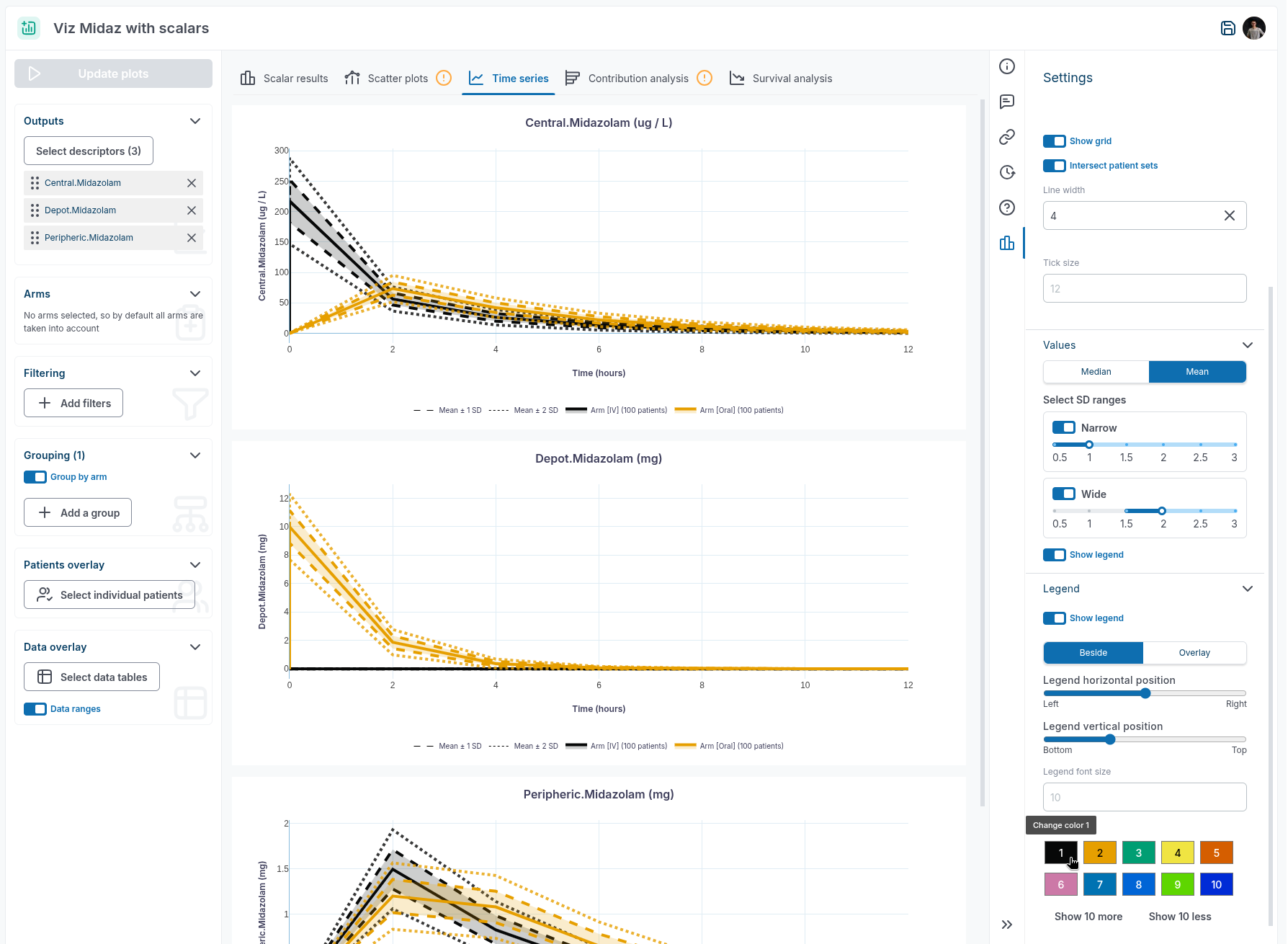Viewport: 1288px width, 944px height.
Task: Open the help question mark icon
Action: click(x=1007, y=208)
